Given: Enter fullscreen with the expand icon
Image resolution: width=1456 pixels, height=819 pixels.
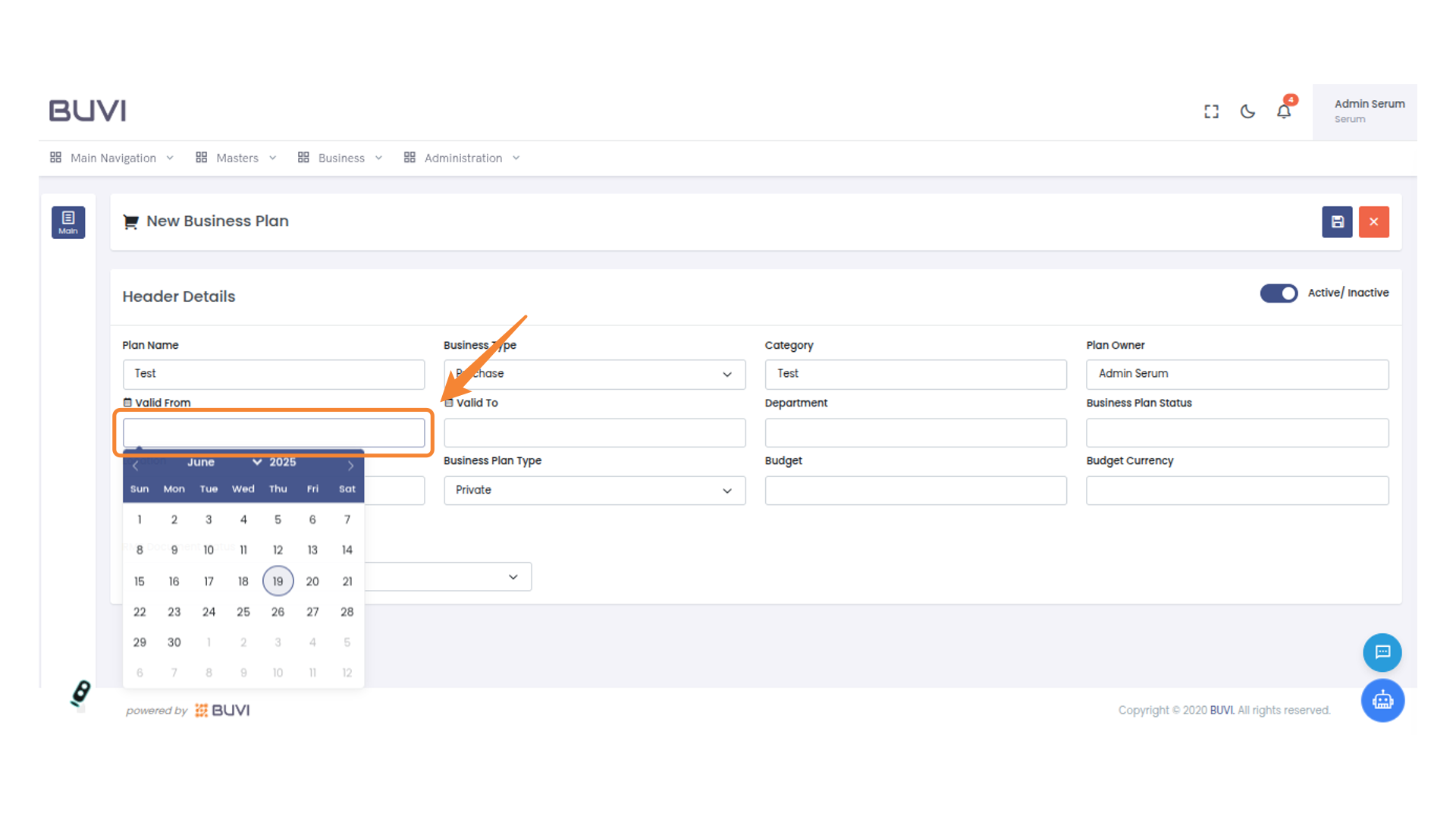Looking at the screenshot, I should coord(1211,111).
